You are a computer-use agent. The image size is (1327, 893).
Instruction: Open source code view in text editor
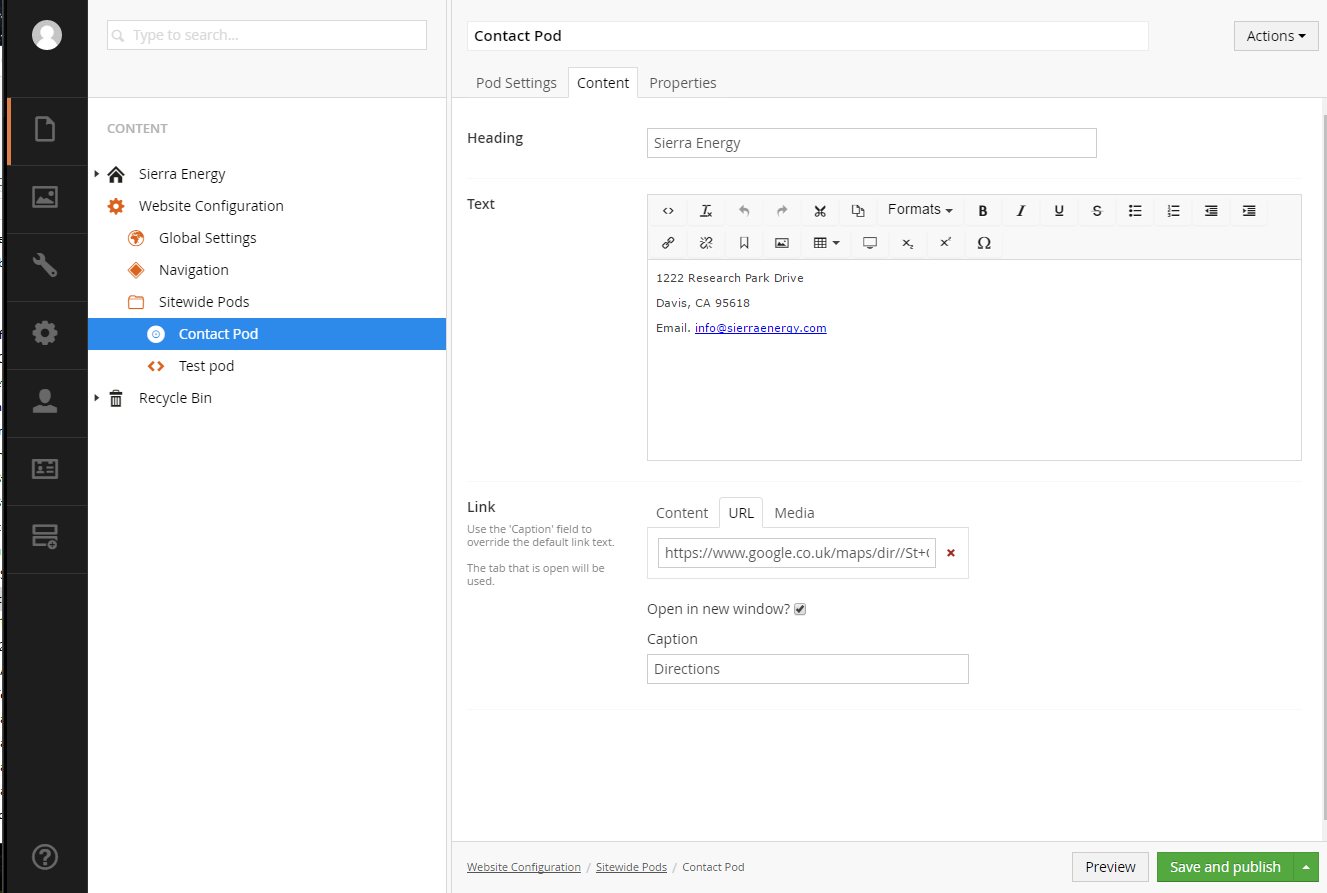[x=668, y=211]
